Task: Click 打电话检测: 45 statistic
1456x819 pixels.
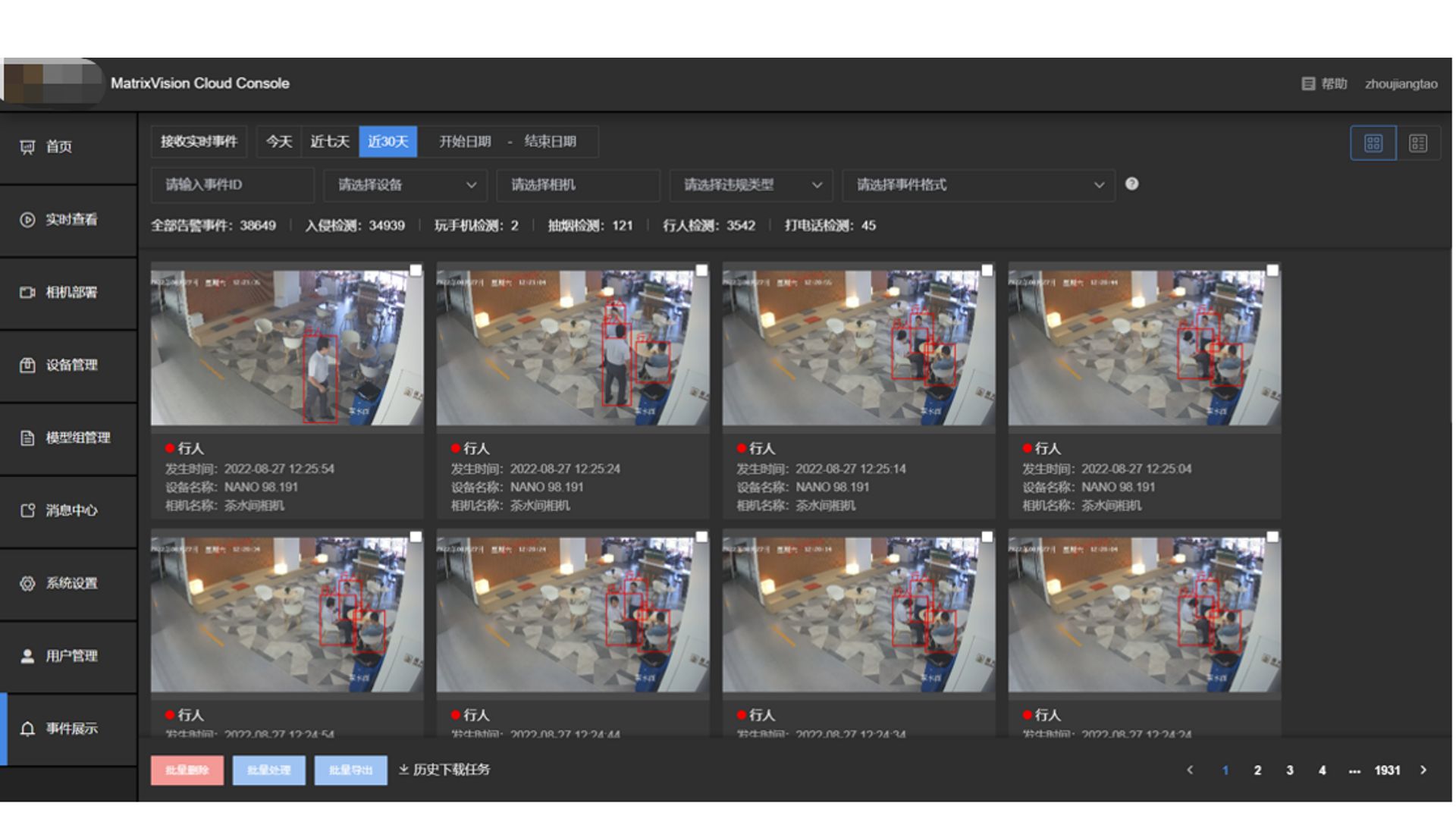Action: (830, 226)
